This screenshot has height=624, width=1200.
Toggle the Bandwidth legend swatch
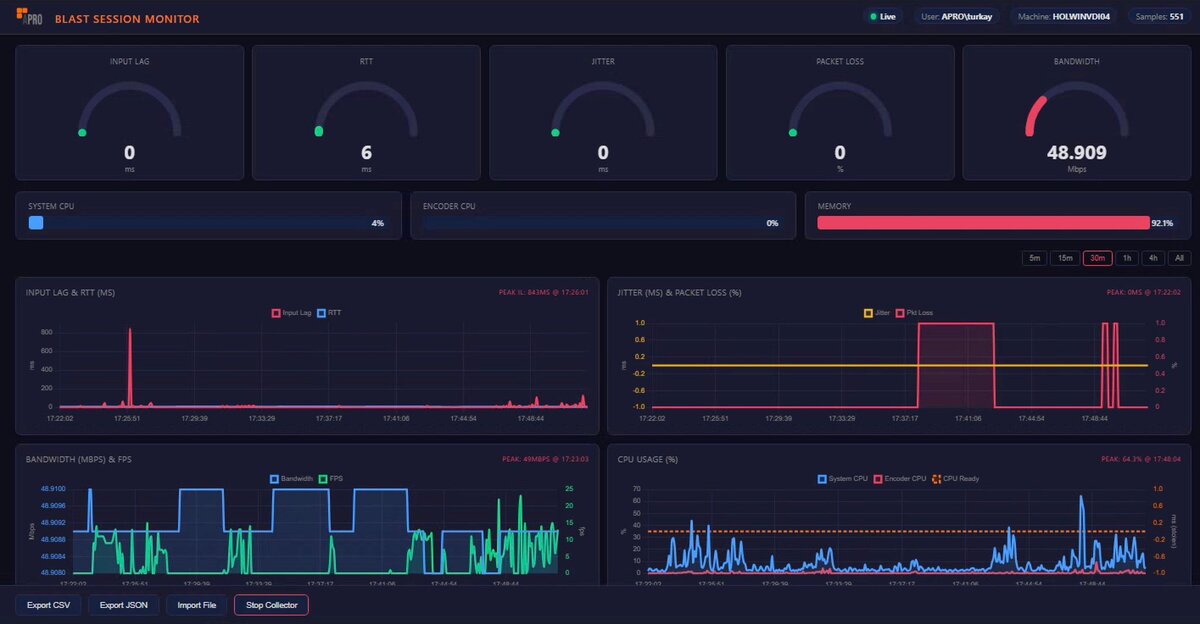(x=274, y=480)
